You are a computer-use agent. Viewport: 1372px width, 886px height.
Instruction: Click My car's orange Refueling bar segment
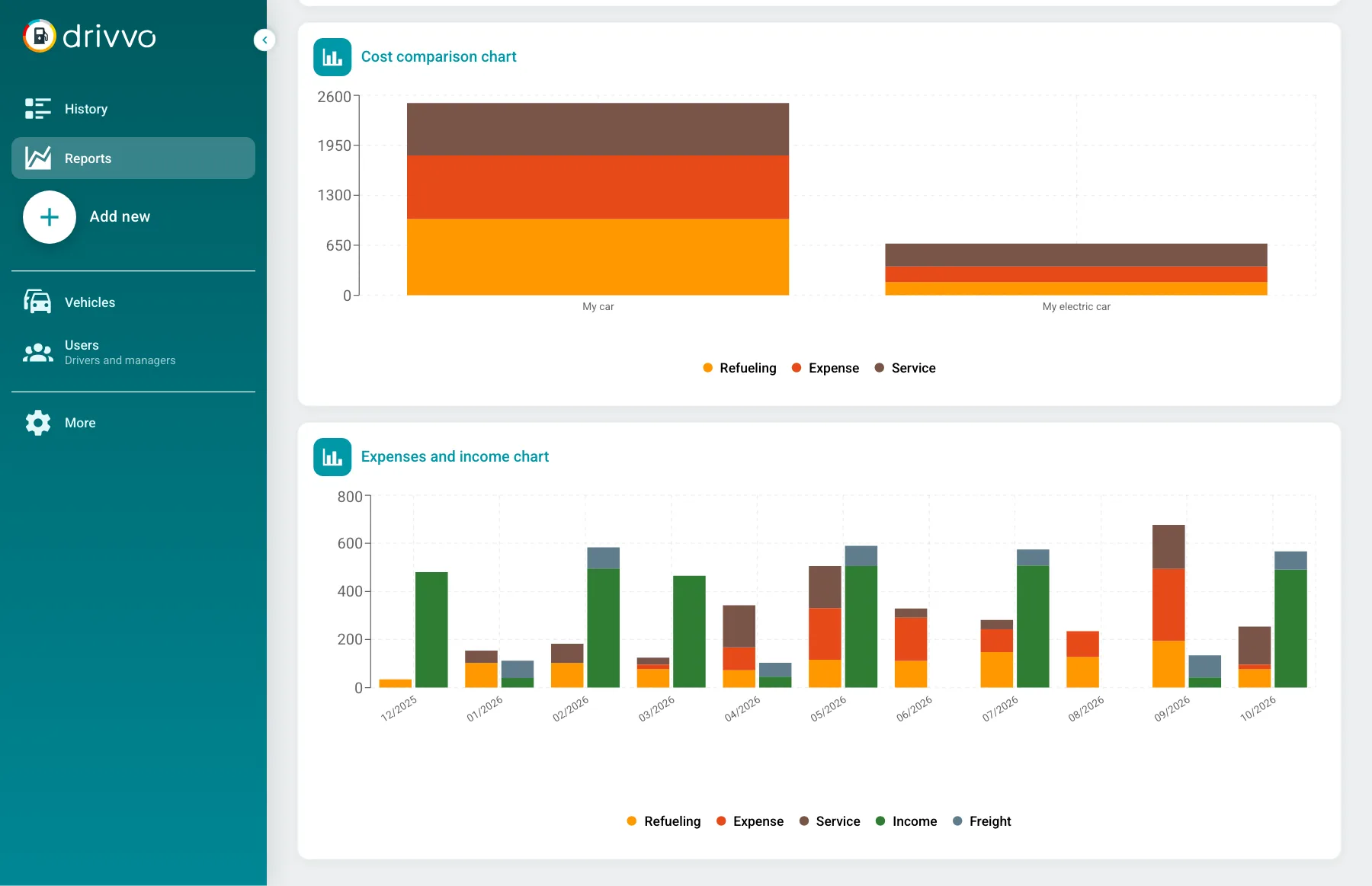(x=598, y=257)
